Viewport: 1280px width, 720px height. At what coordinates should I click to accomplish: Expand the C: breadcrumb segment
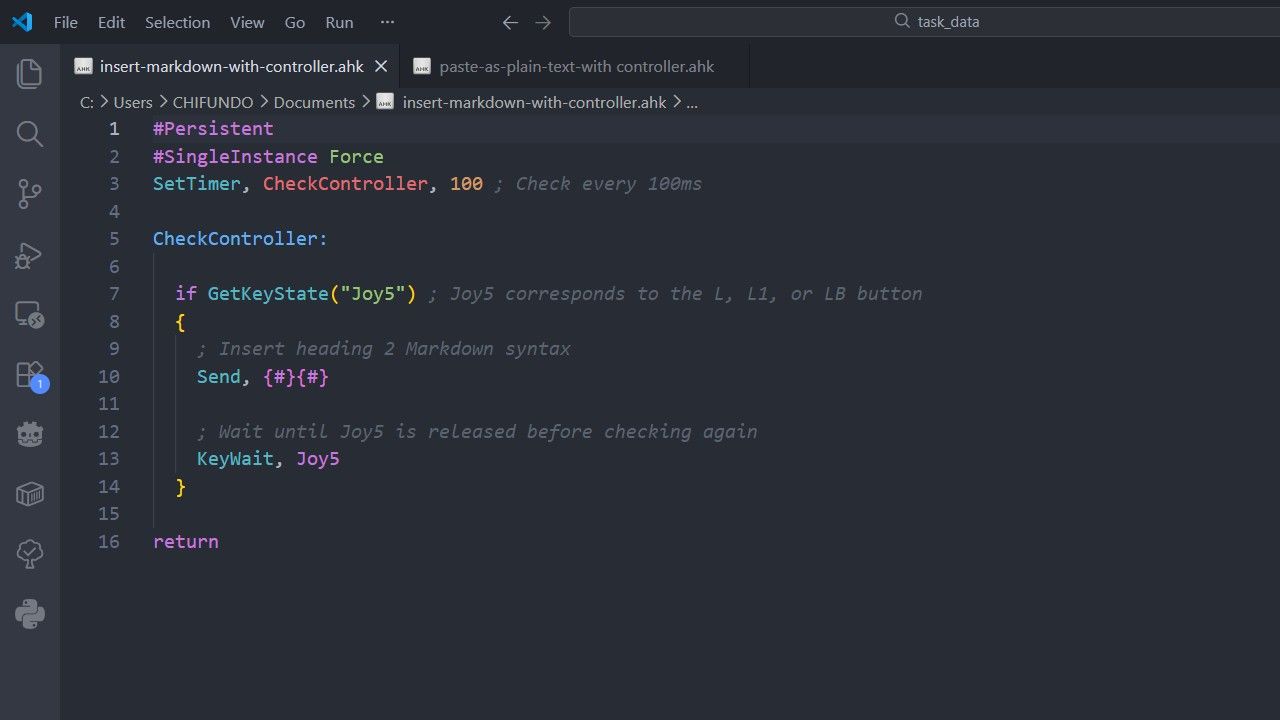87,102
